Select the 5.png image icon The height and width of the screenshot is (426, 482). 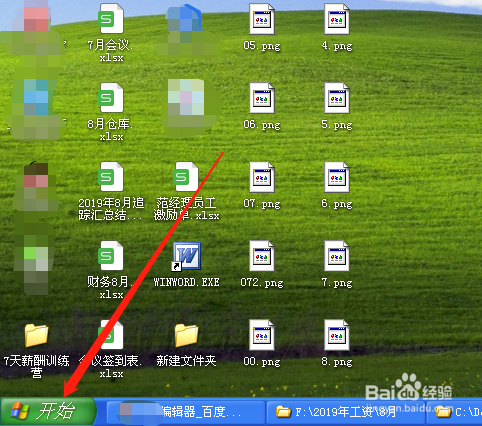[337, 98]
